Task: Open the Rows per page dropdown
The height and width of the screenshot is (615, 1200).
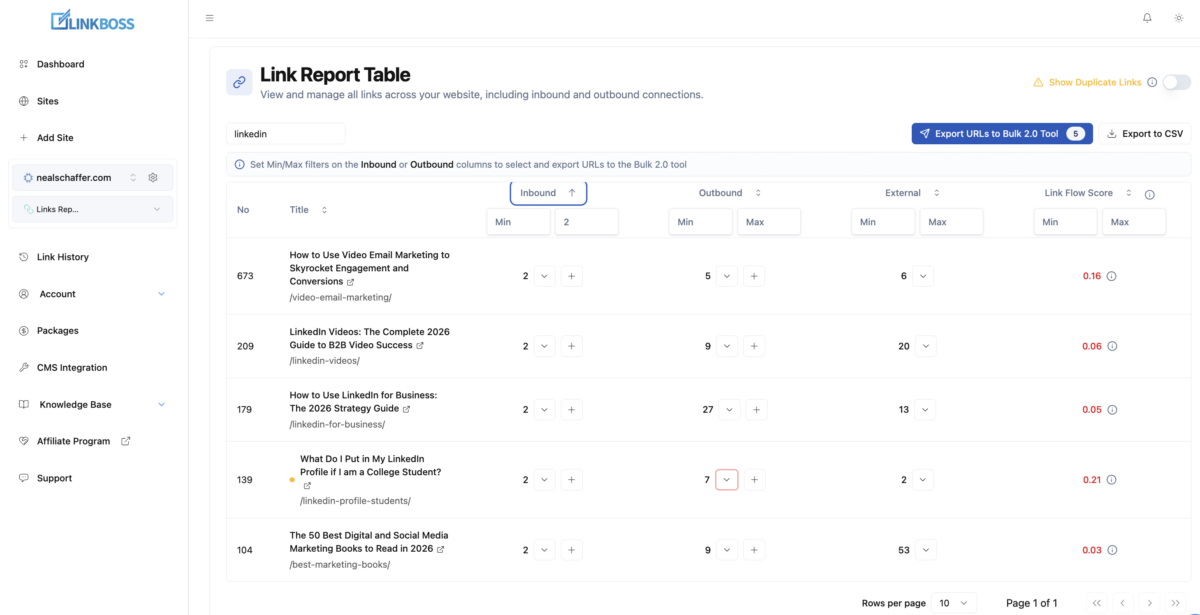Action: coord(953,603)
